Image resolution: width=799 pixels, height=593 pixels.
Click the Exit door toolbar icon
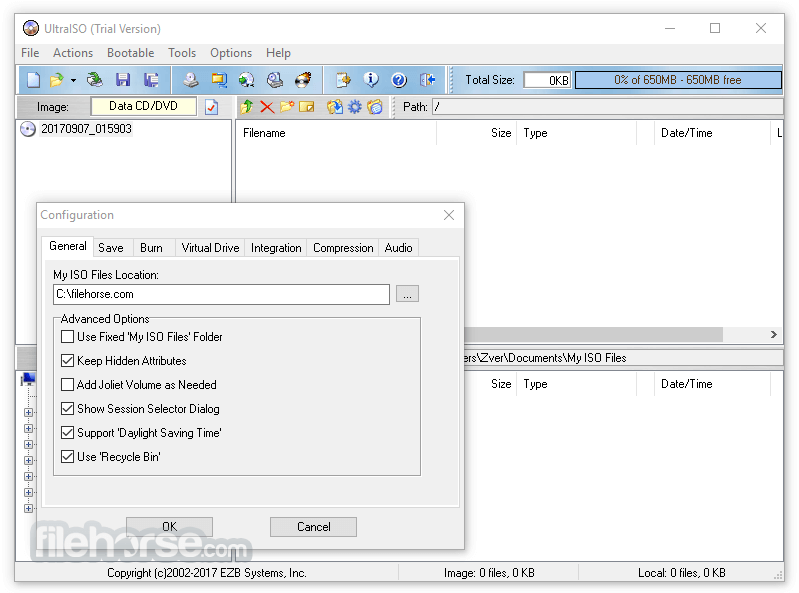point(427,80)
